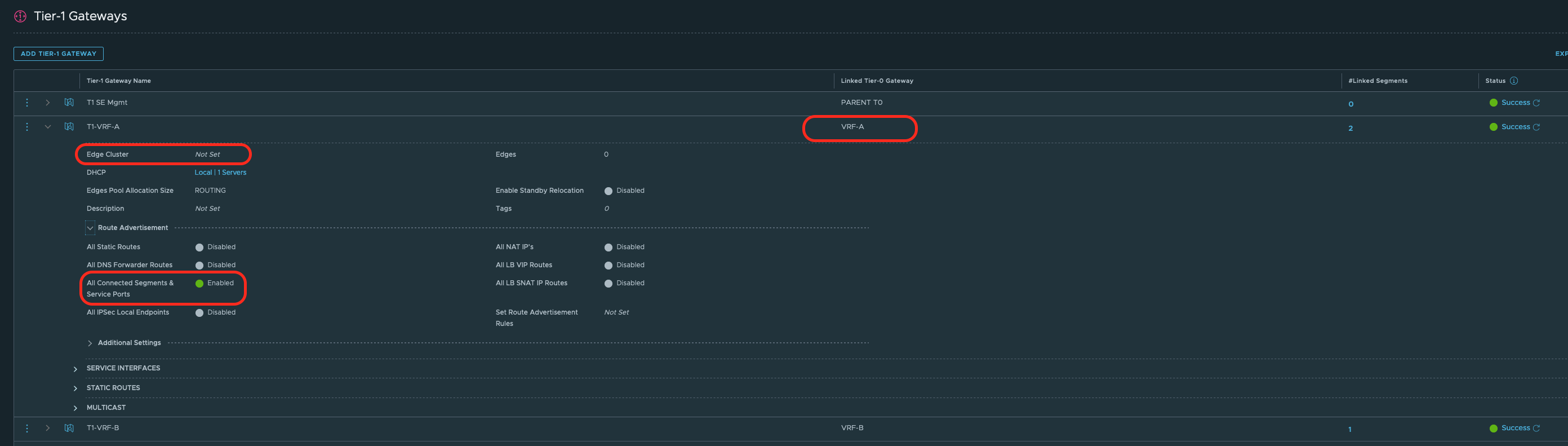Open three-dot menu for T1-VRF-A
Viewport: 1568px width, 446px height.
(x=27, y=127)
